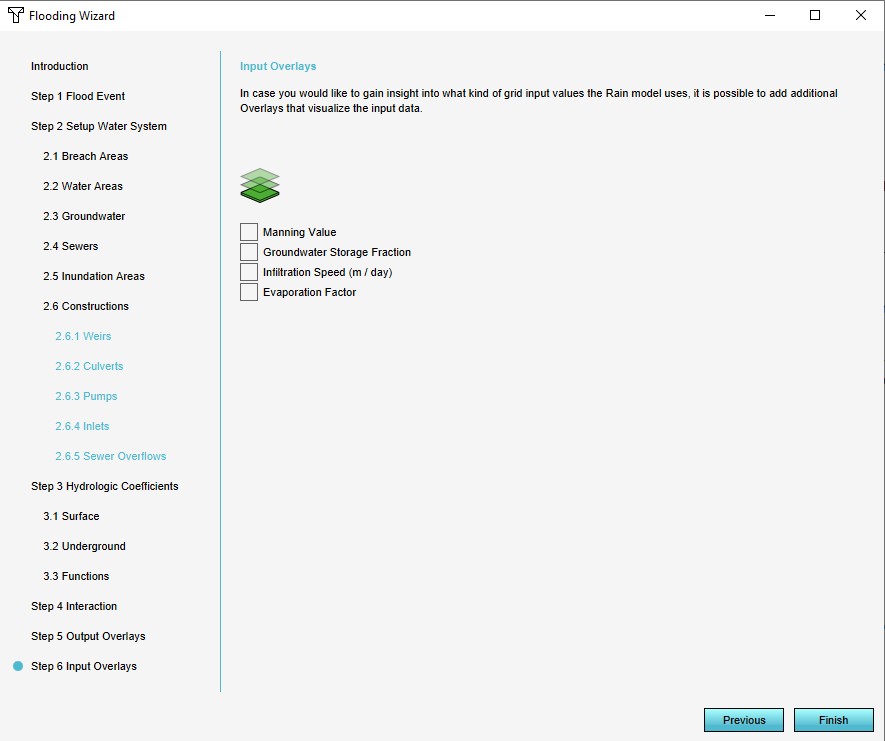Select 2.6 Constructions in sidebar

point(85,306)
